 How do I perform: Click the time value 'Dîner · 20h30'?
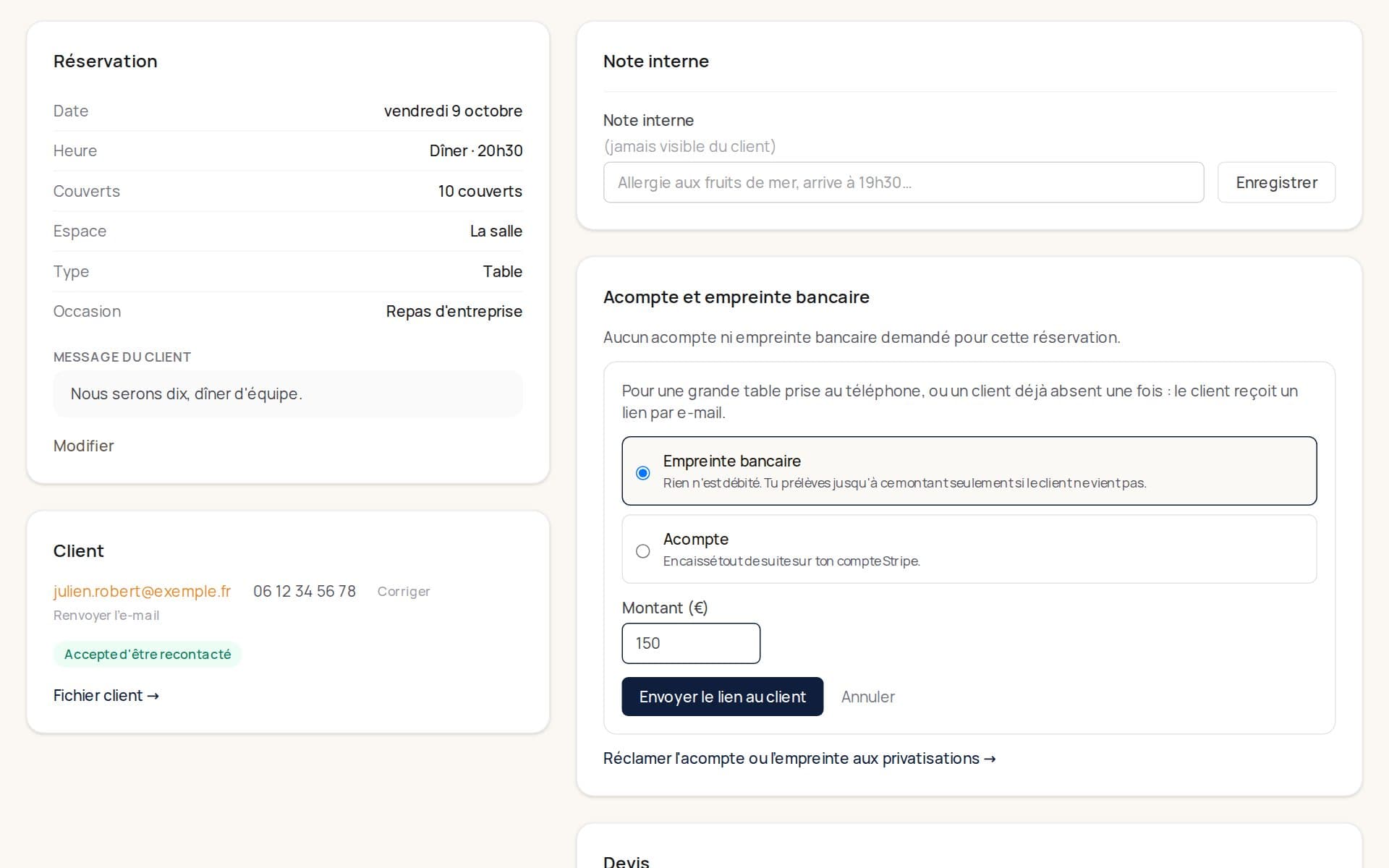(x=476, y=150)
